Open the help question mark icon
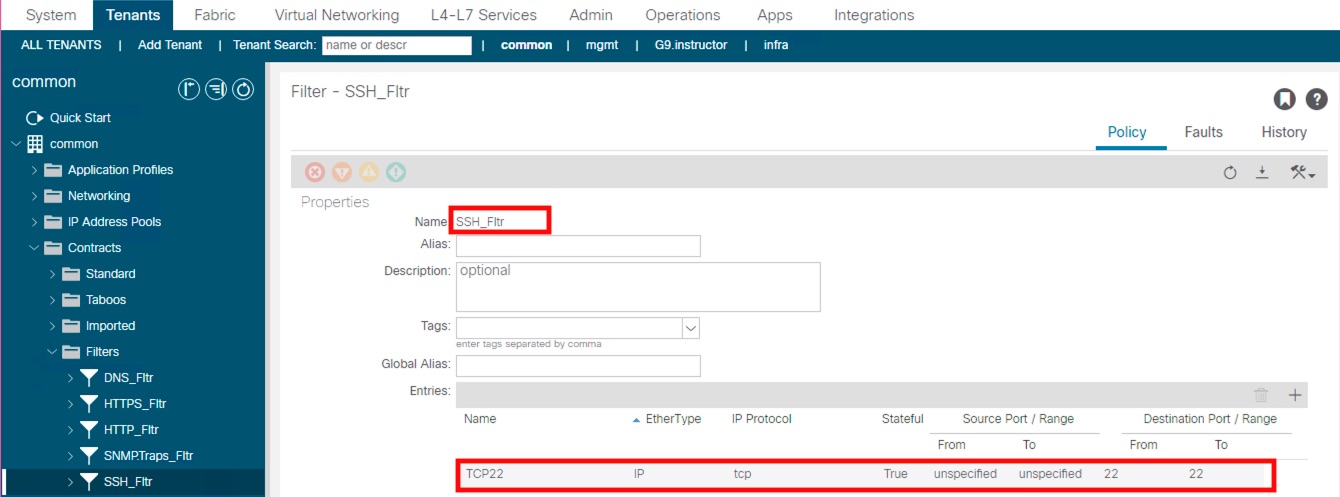The width and height of the screenshot is (1340, 497). (x=1317, y=99)
